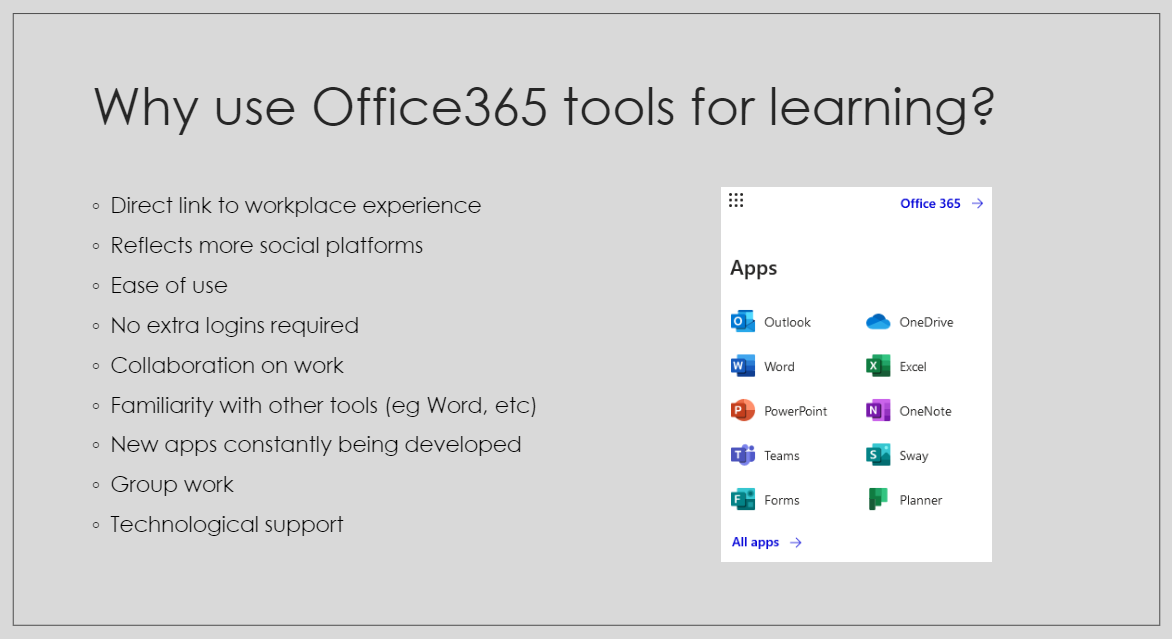Image resolution: width=1172 pixels, height=640 pixels.
Task: Click the PowerPoint app icon
Action: 743,410
